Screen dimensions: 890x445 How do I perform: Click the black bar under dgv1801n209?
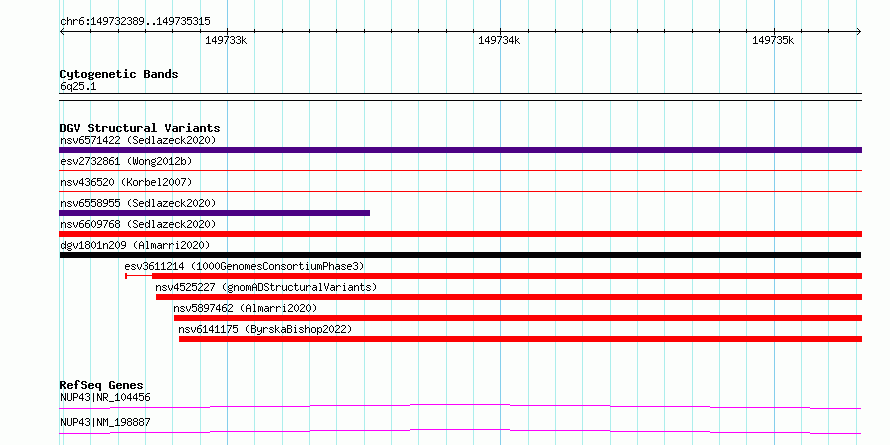pyautogui.click(x=460, y=255)
